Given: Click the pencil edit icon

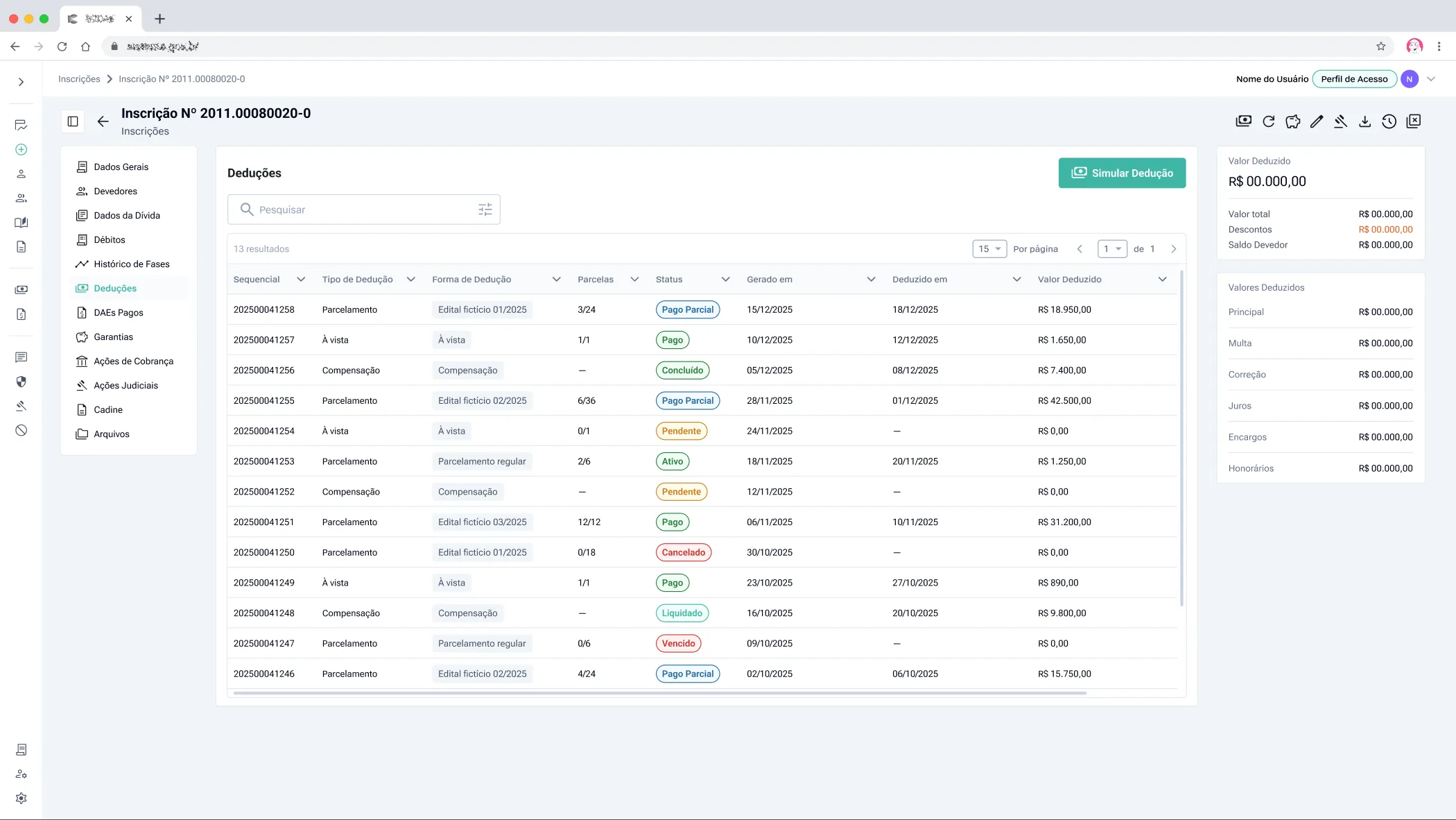Looking at the screenshot, I should pos(1317,121).
